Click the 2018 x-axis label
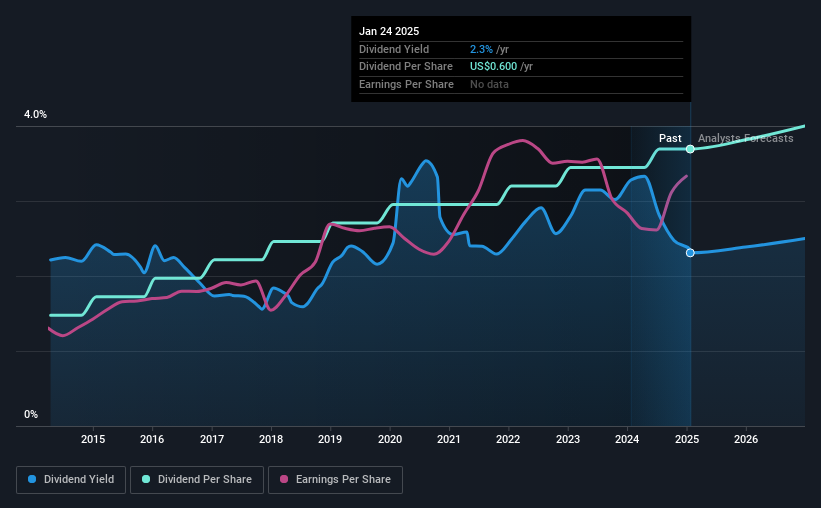The height and width of the screenshot is (508, 821). point(271,439)
